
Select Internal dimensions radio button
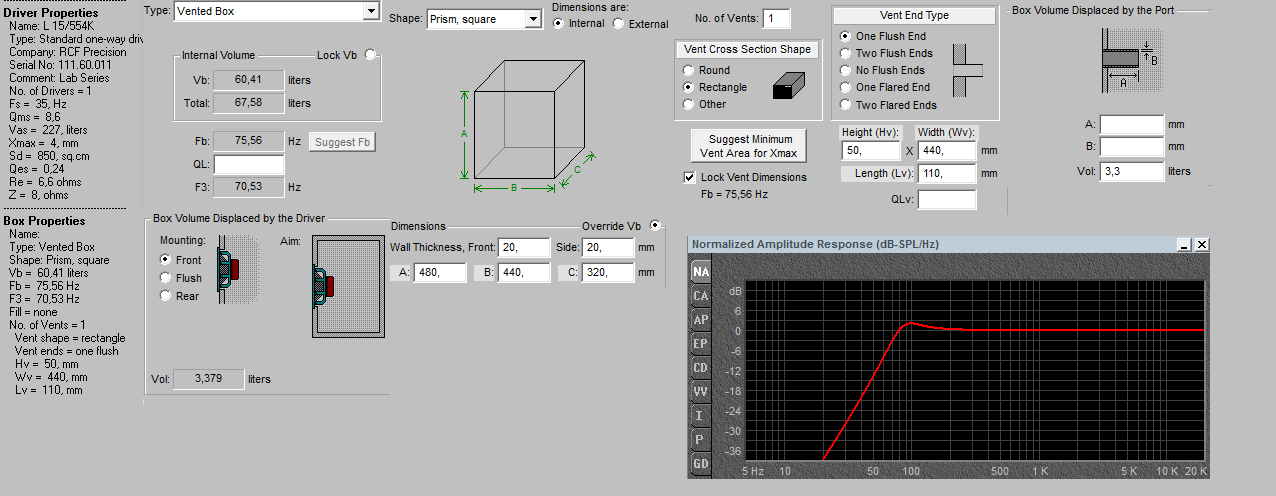pyautogui.click(x=559, y=23)
